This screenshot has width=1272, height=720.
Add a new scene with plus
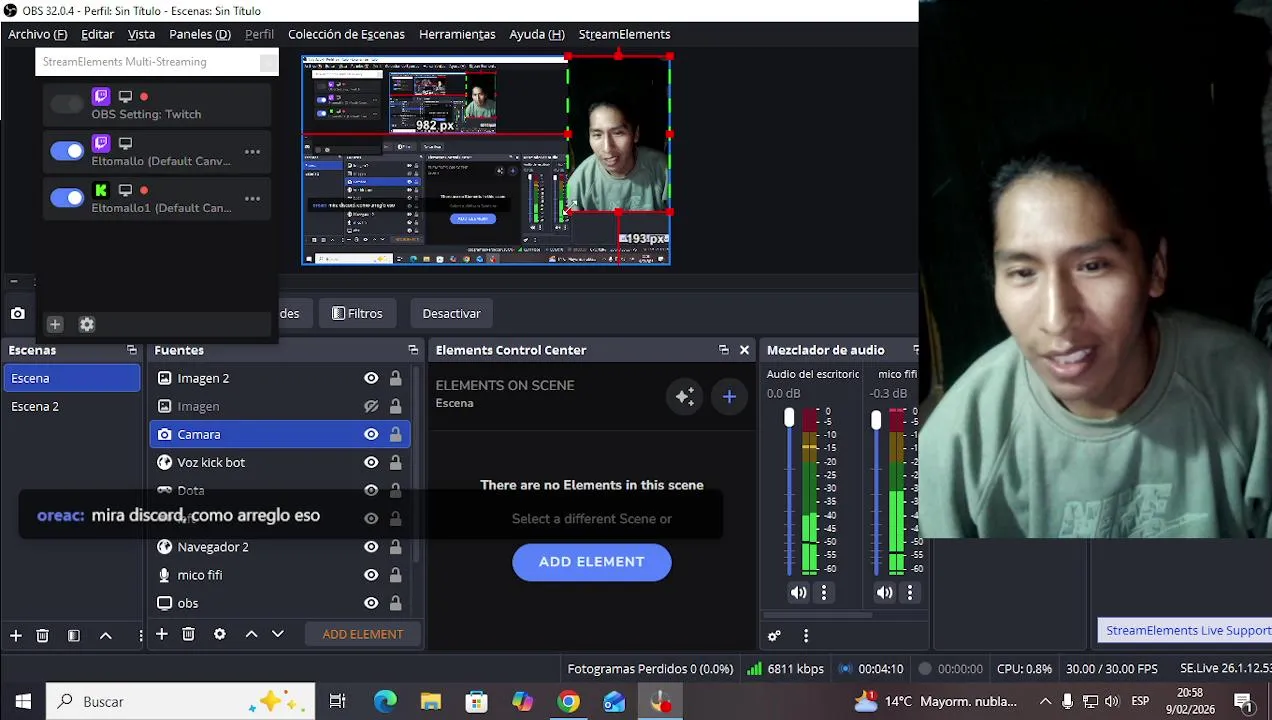(x=16, y=635)
